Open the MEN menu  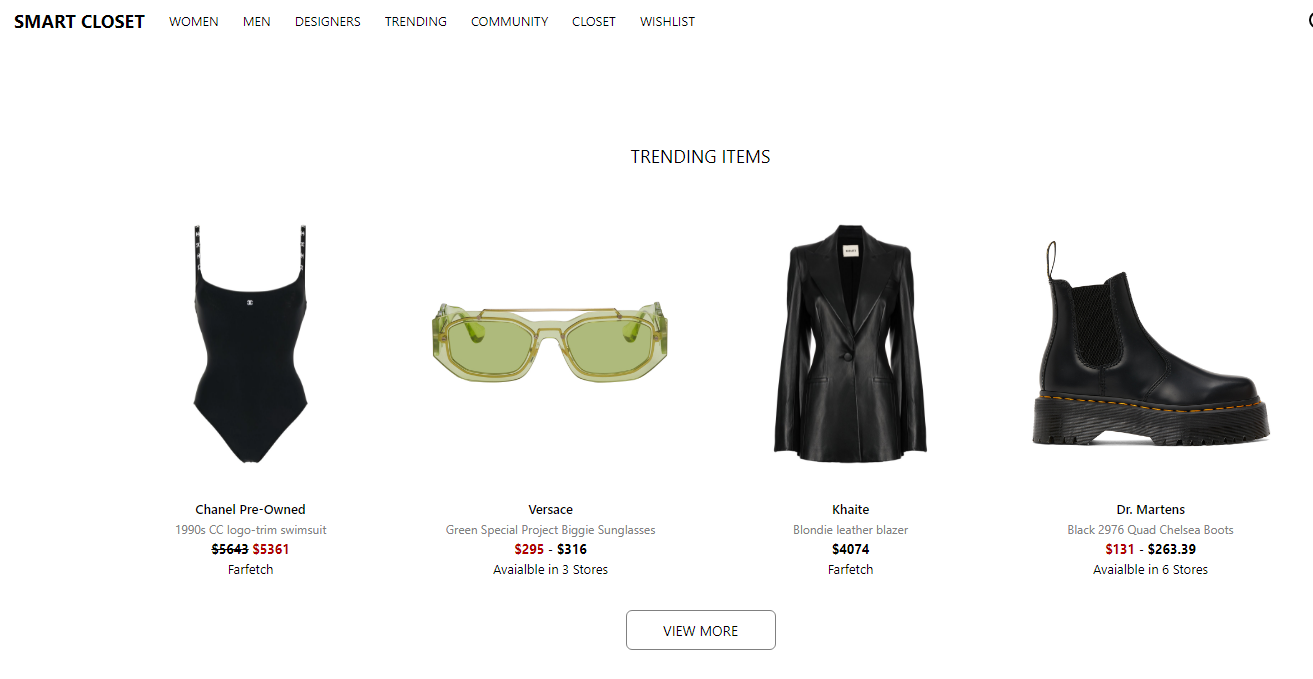(x=257, y=21)
